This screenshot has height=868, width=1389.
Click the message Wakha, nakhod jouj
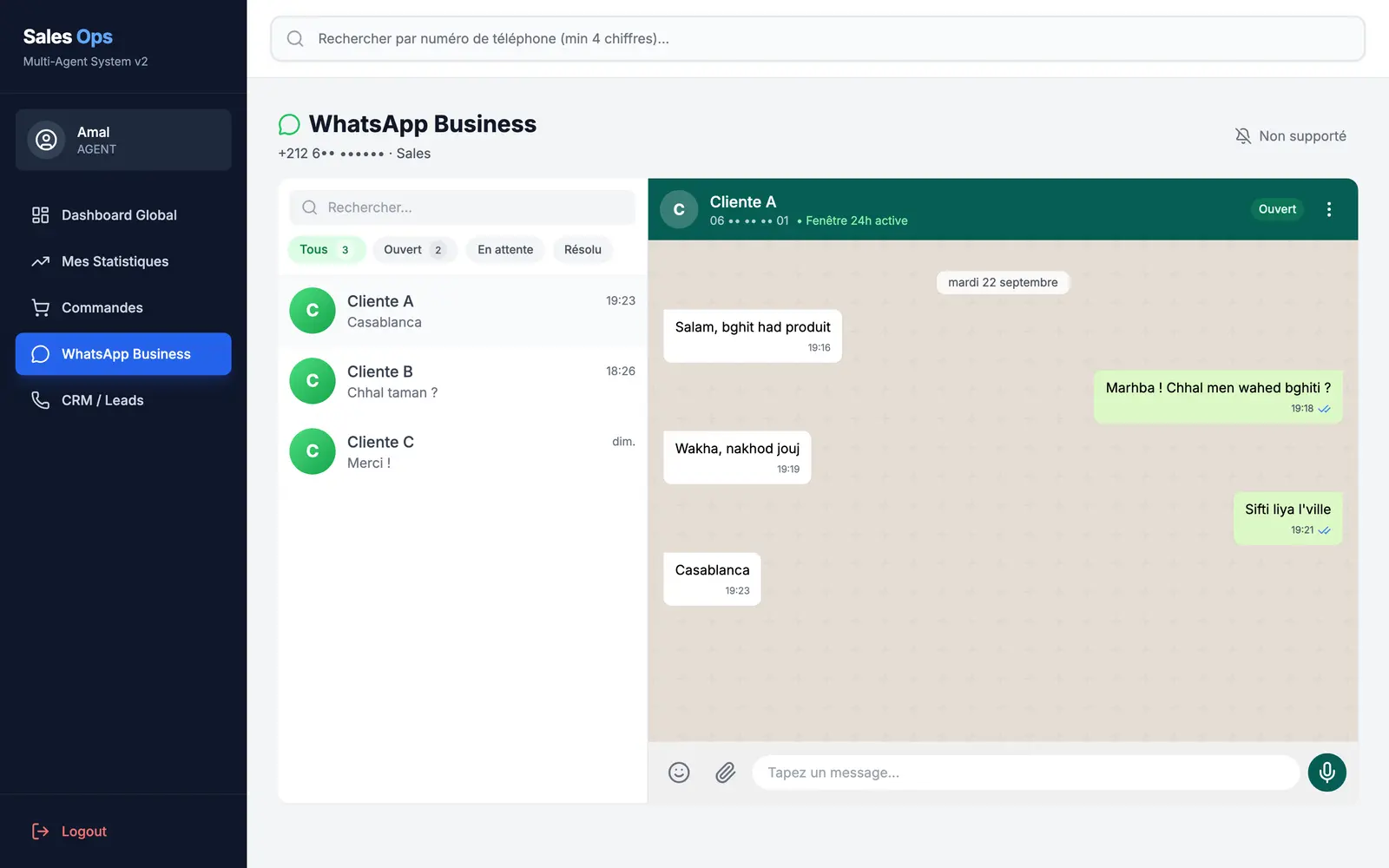pos(737,457)
